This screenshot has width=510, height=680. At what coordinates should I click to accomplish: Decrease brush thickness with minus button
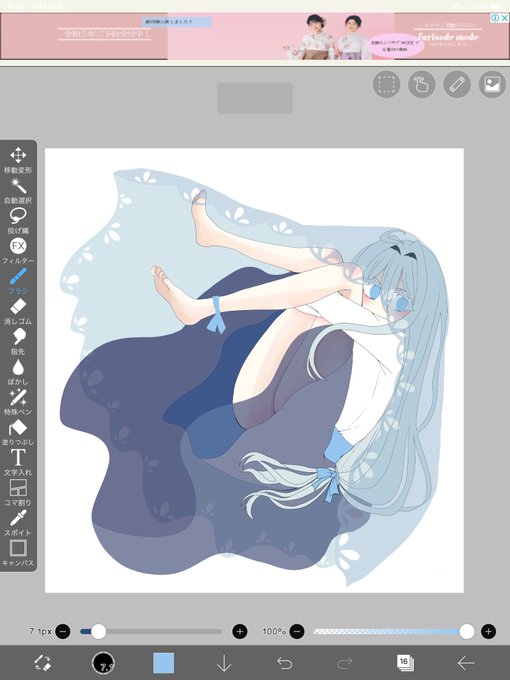point(63,631)
